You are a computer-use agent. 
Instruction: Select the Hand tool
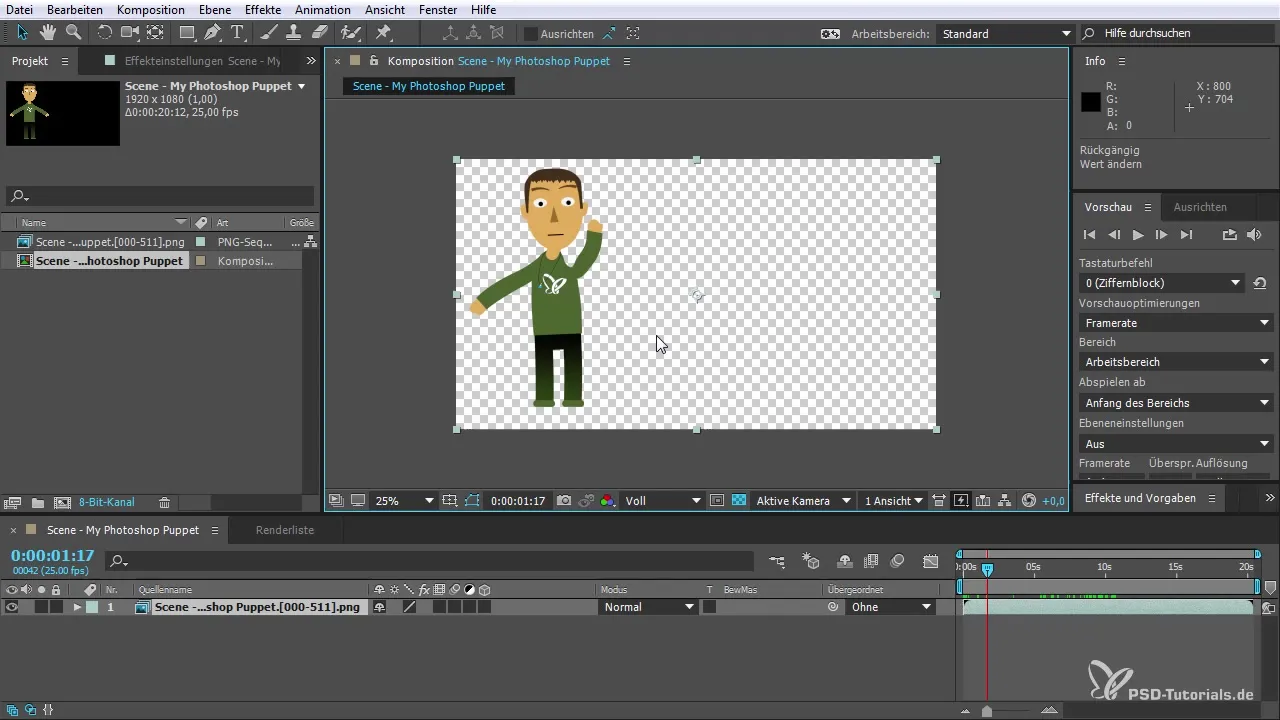(x=48, y=32)
